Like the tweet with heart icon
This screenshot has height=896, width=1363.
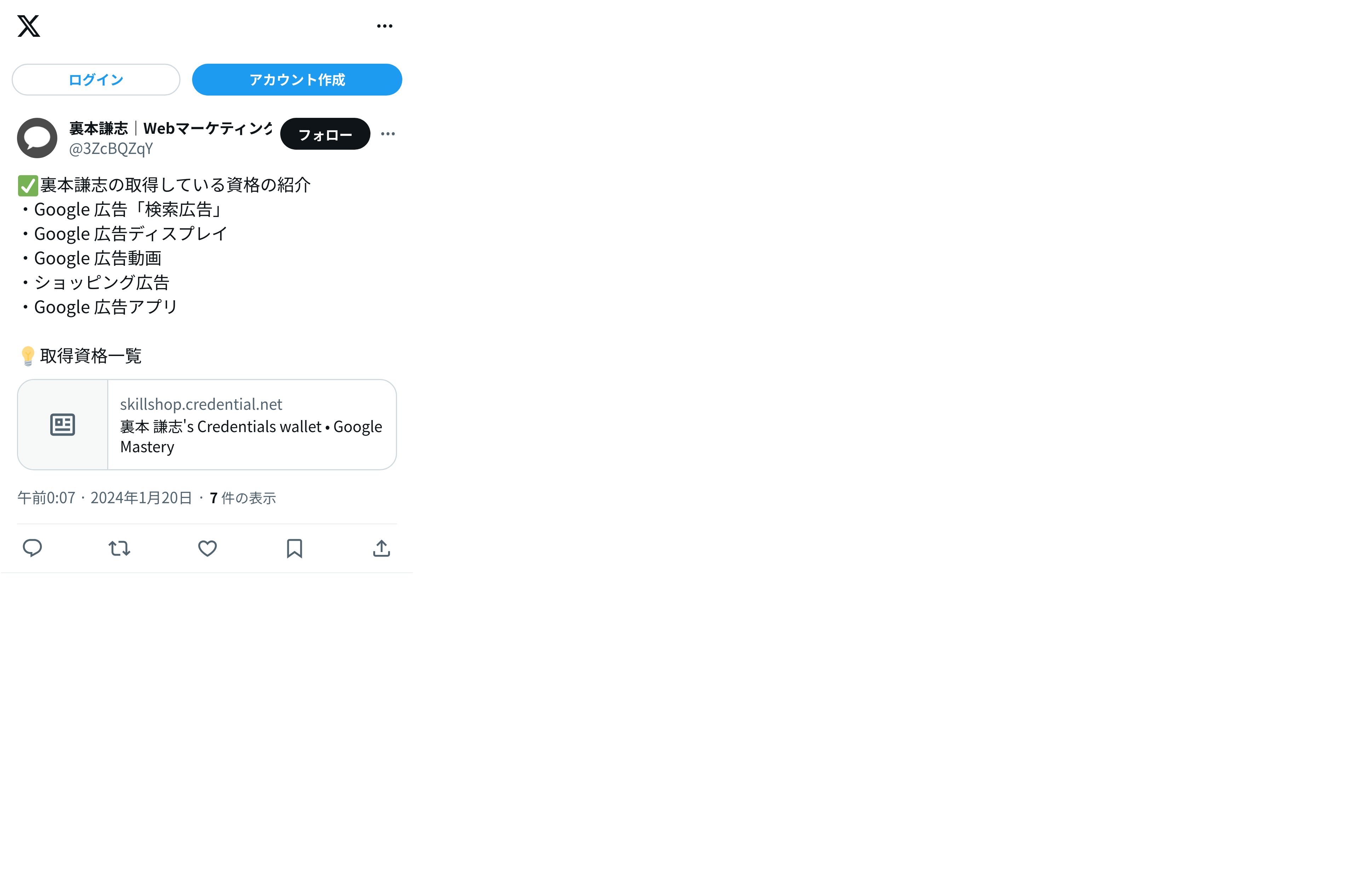[207, 548]
